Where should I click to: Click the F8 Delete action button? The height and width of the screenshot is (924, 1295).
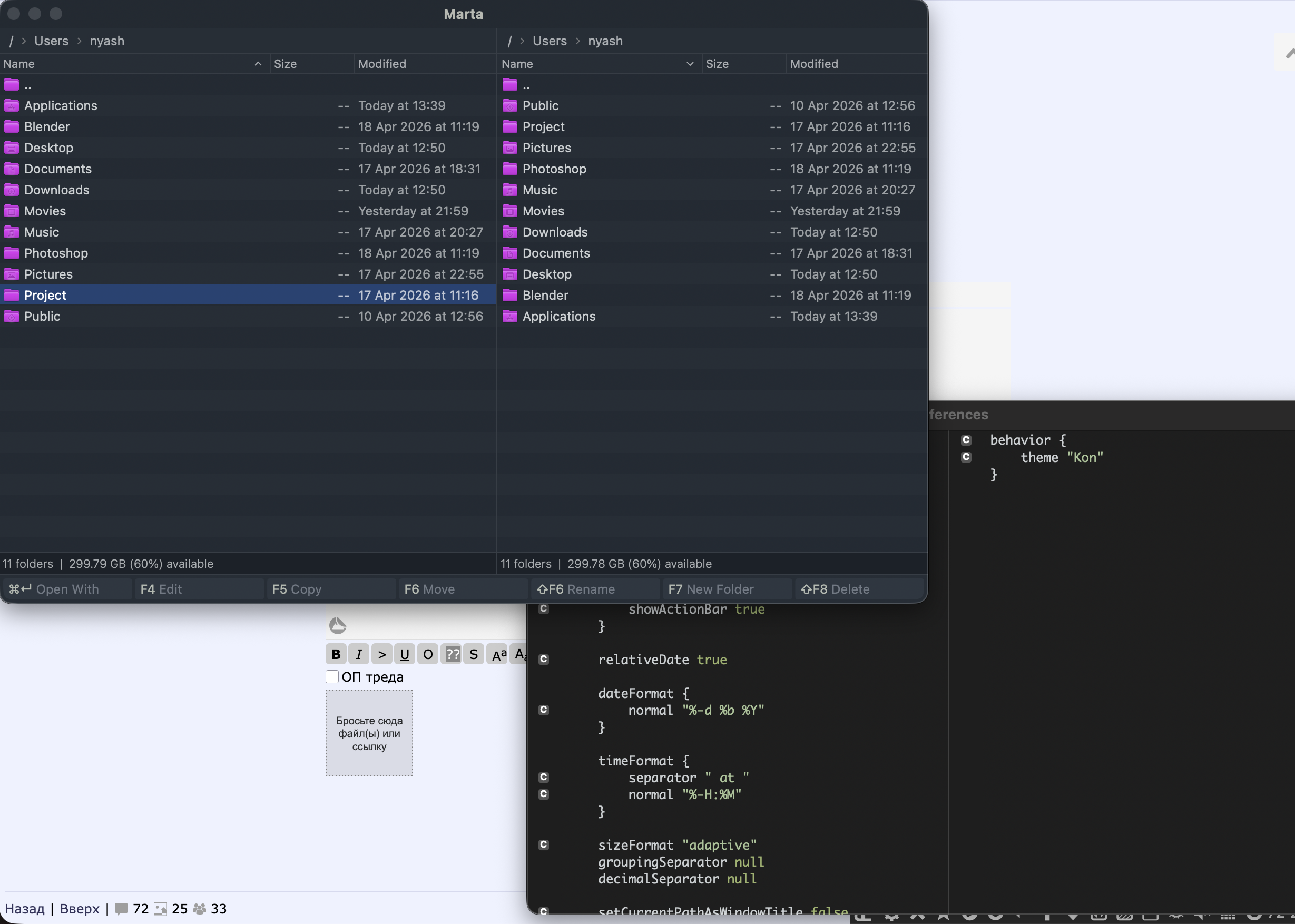pyautogui.click(x=859, y=589)
